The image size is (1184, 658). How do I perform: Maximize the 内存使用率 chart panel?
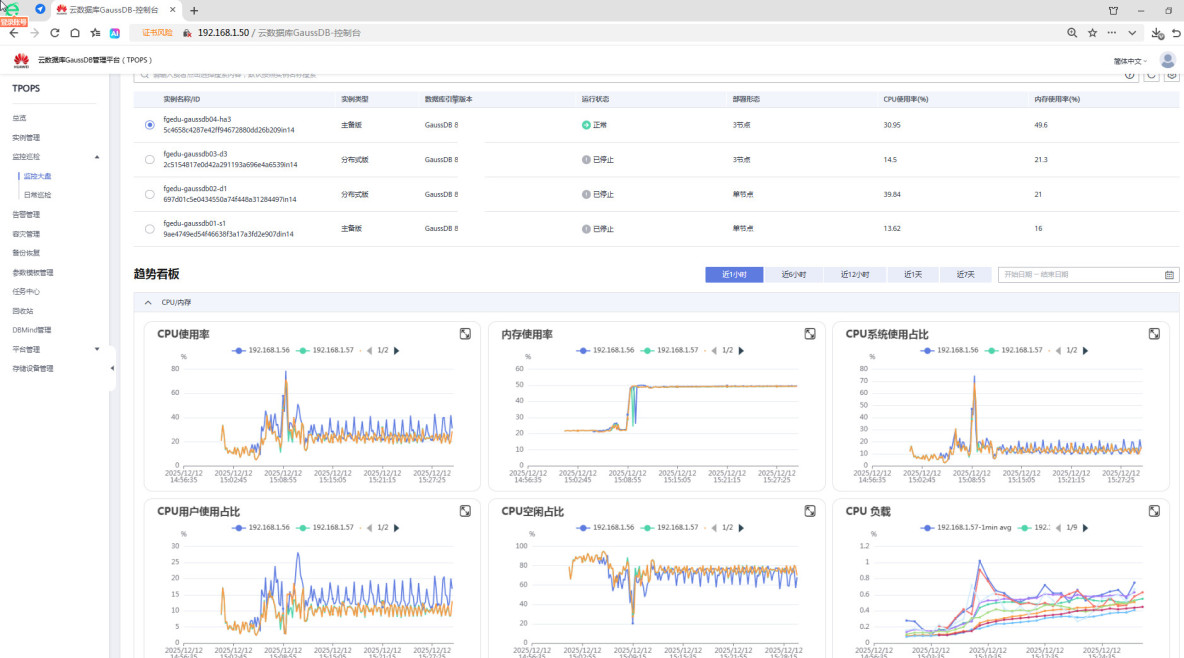pos(809,334)
